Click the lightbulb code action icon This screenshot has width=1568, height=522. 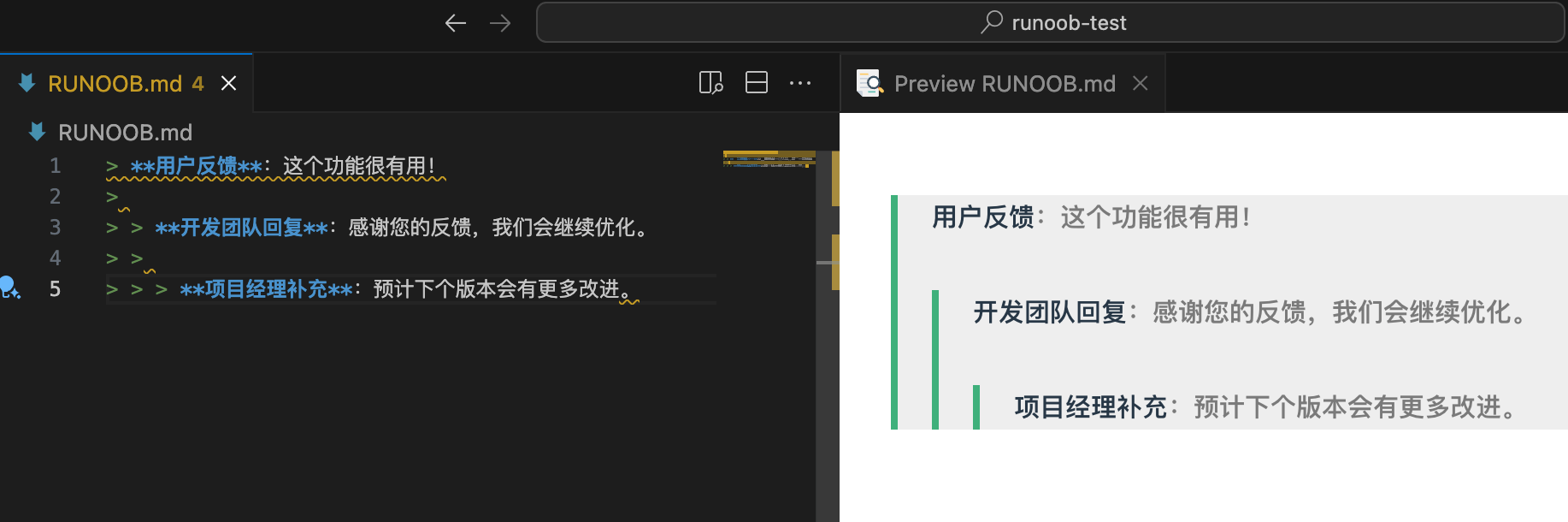[x=9, y=288]
